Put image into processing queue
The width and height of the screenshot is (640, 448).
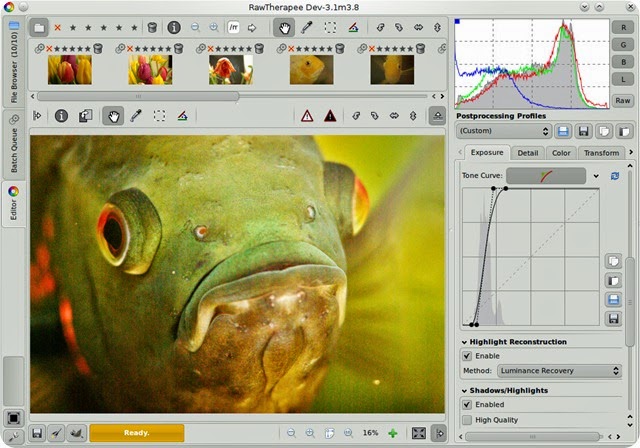coord(57,433)
